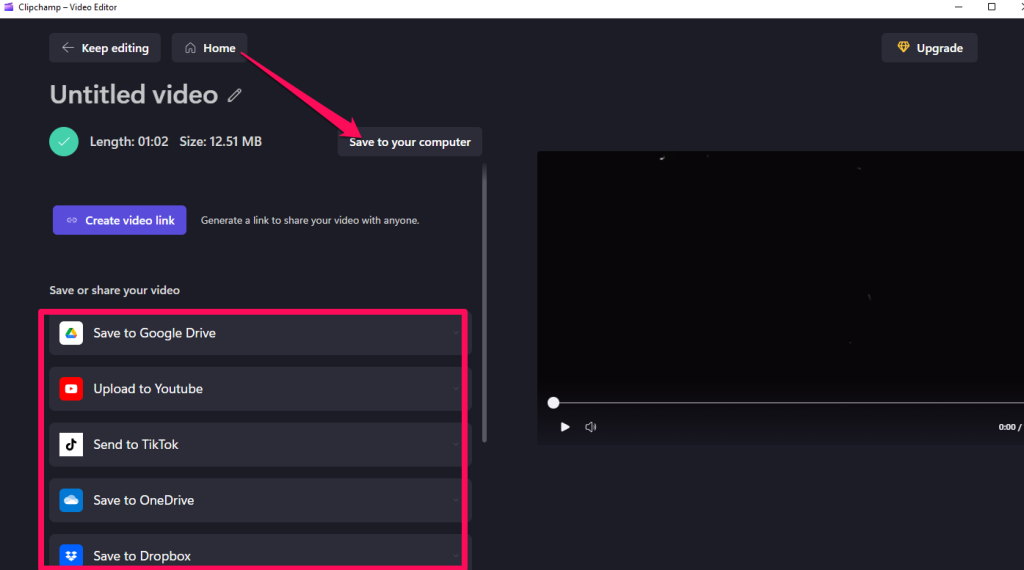Viewport: 1024px width, 570px height.
Task: Click Save to your computer
Action: [x=409, y=142]
